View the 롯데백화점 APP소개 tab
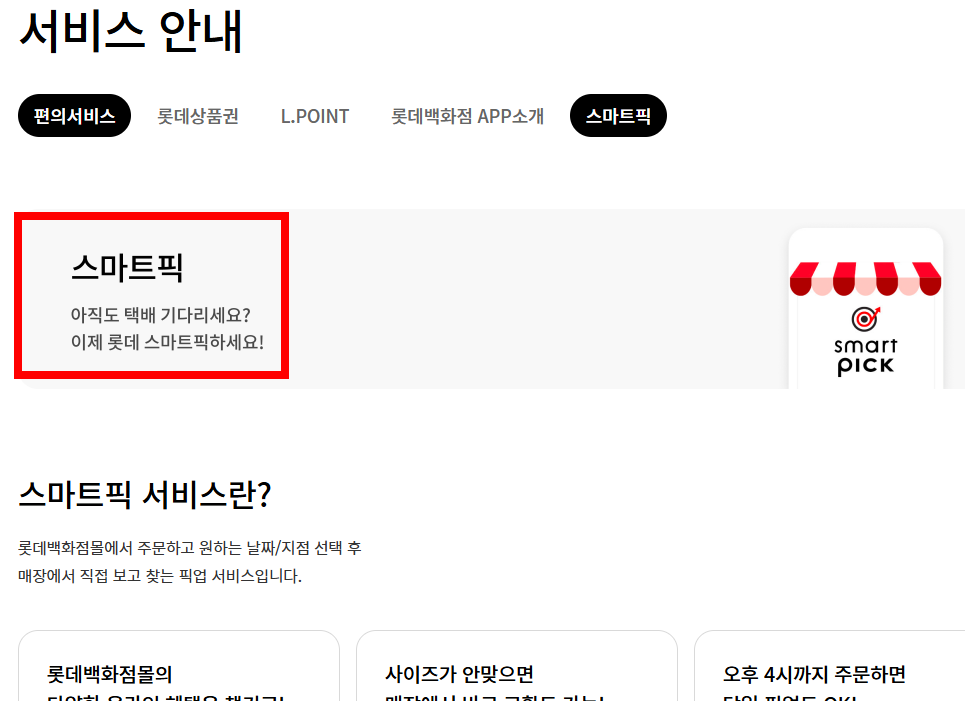Viewport: 965px width, 701px height. point(466,115)
